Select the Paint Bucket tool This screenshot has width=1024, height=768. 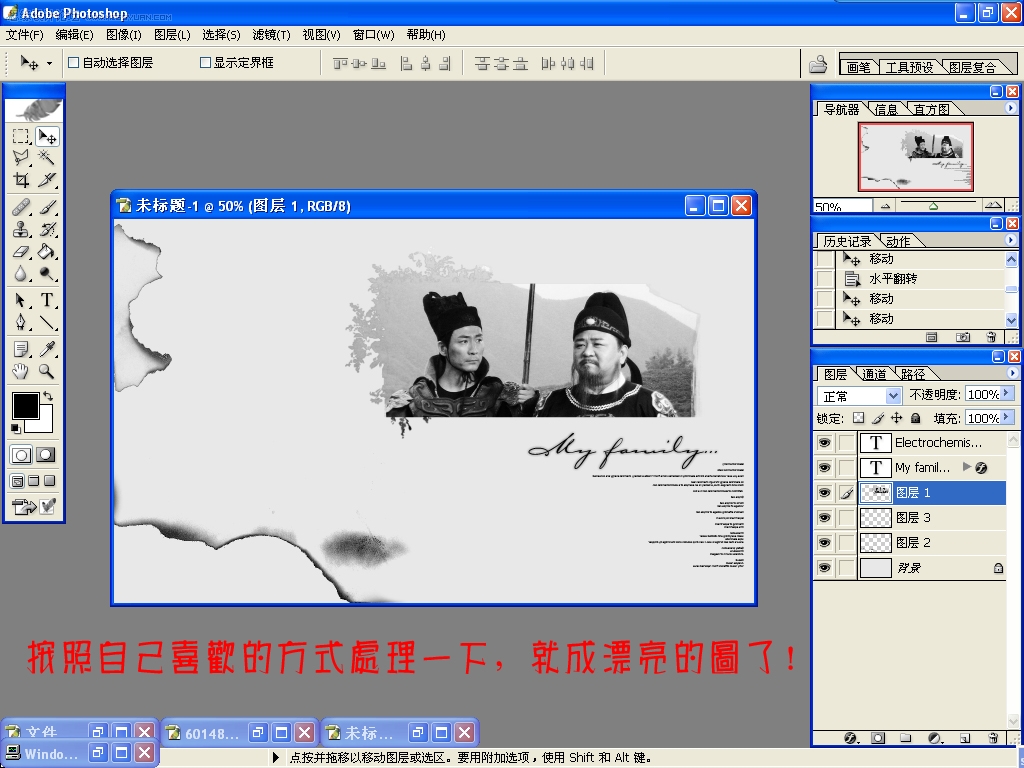[47, 251]
